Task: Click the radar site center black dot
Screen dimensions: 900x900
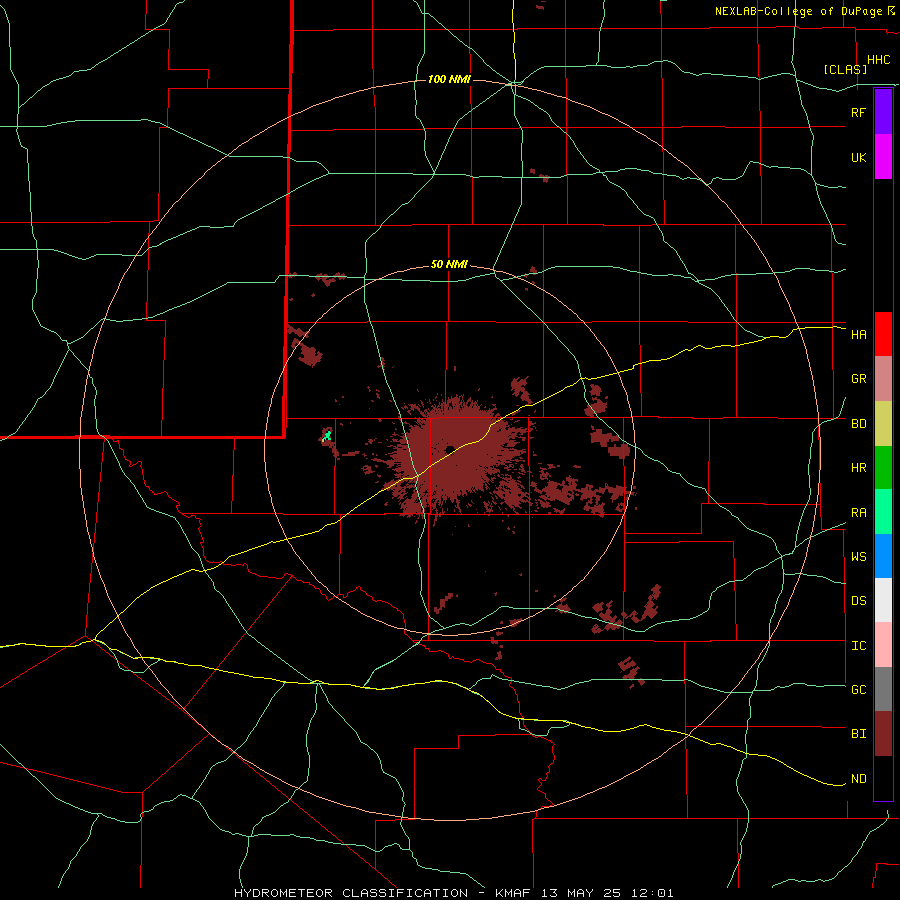Action: [x=450, y=449]
